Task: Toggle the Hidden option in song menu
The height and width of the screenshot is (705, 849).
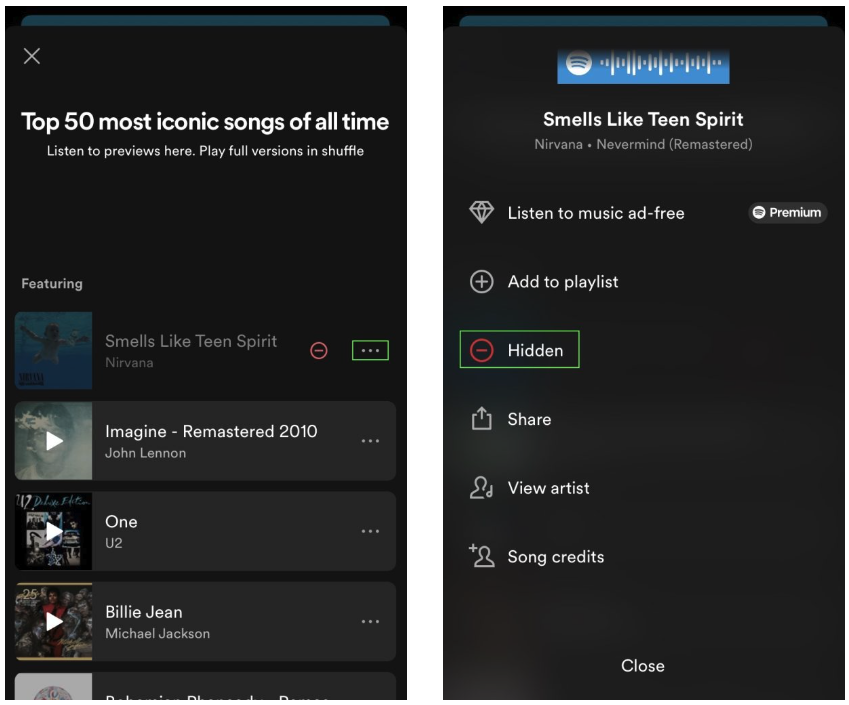Action: coord(520,351)
